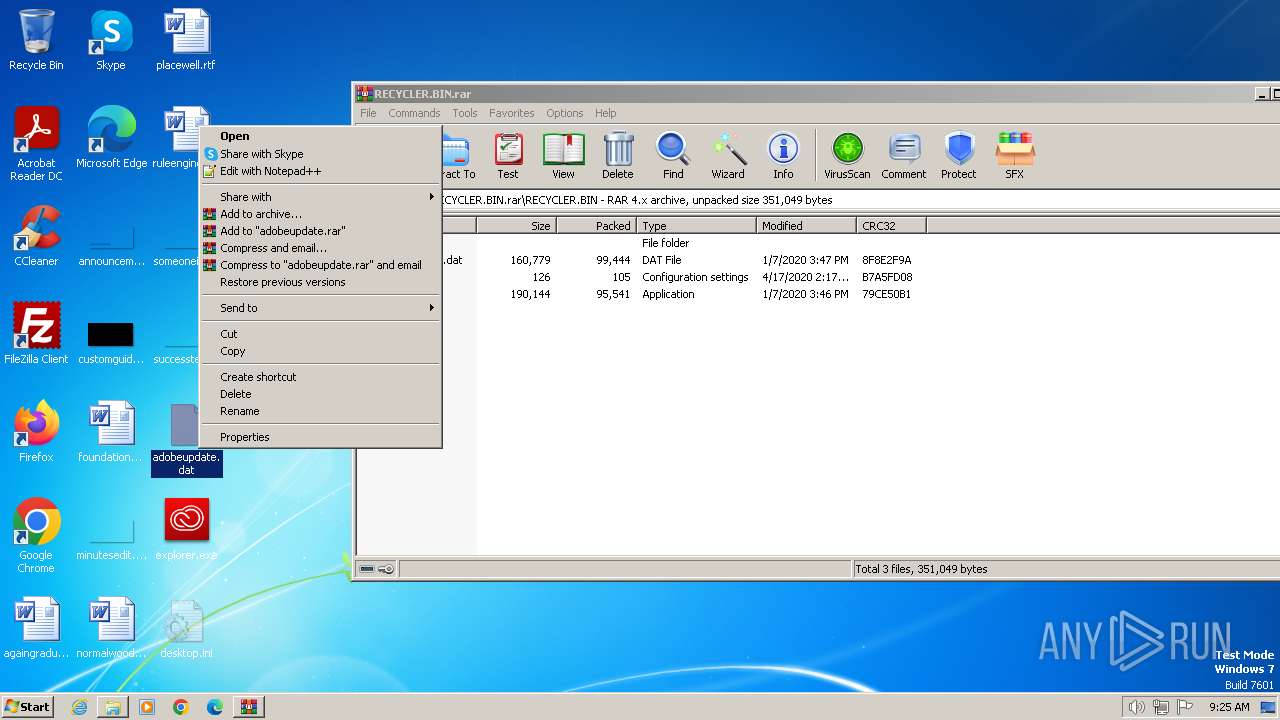Click the volume icon in system tray

(x=1136, y=707)
